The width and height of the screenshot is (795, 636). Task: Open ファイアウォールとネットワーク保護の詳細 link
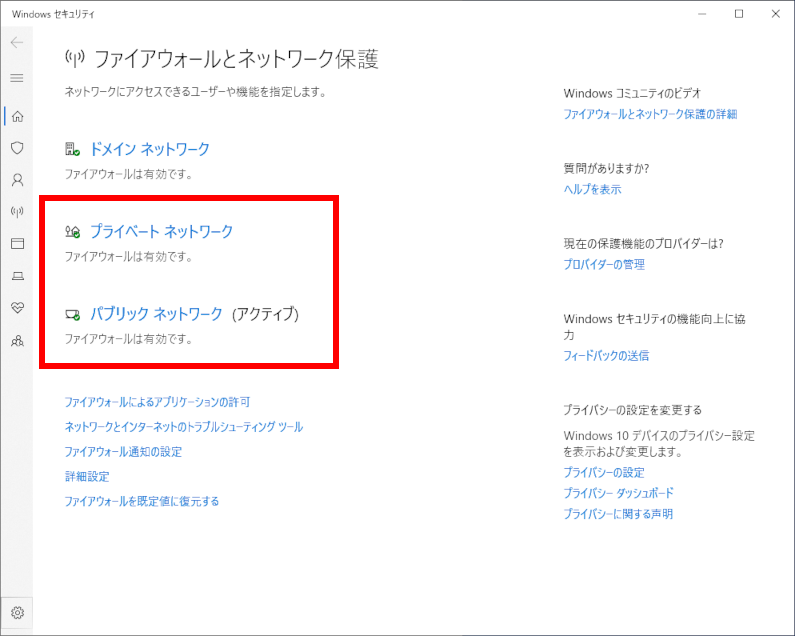tap(650, 114)
